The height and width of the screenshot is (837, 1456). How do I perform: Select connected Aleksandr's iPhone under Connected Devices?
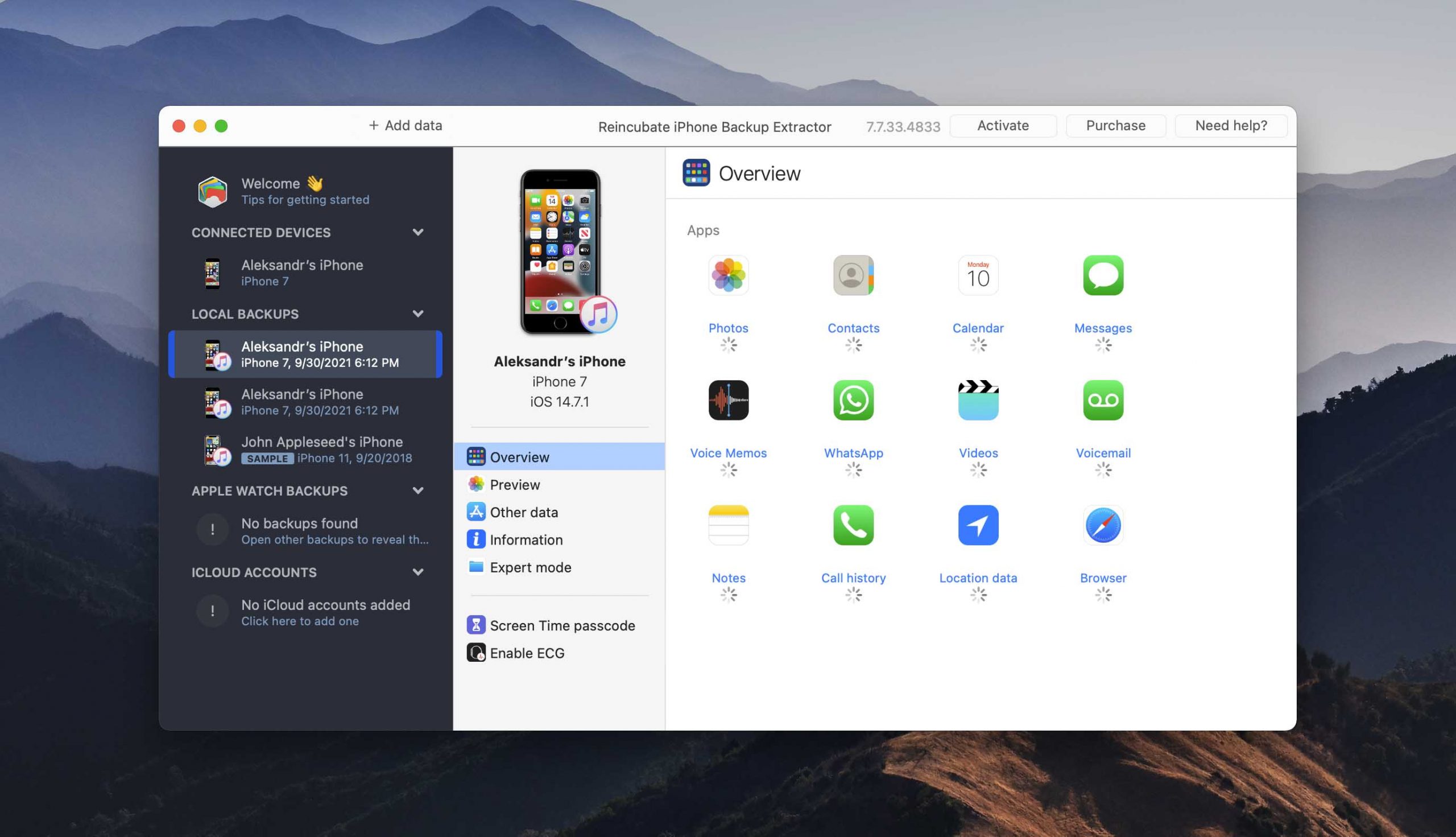coord(305,273)
